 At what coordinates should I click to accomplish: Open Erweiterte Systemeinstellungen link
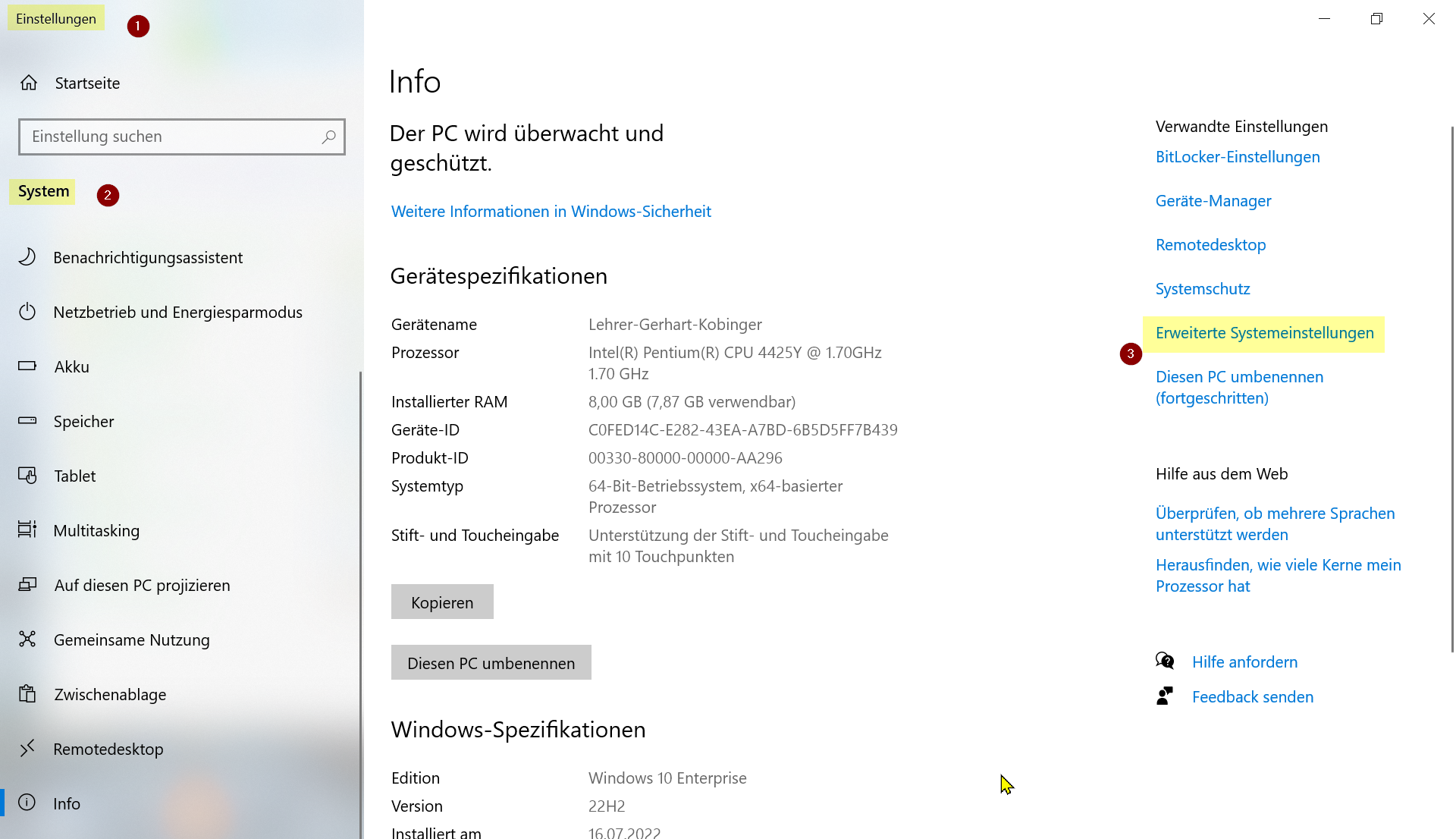pyautogui.click(x=1264, y=333)
